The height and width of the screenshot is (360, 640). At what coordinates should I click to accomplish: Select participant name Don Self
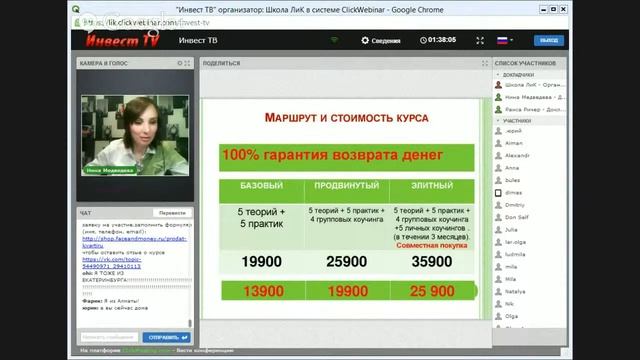click(x=517, y=217)
